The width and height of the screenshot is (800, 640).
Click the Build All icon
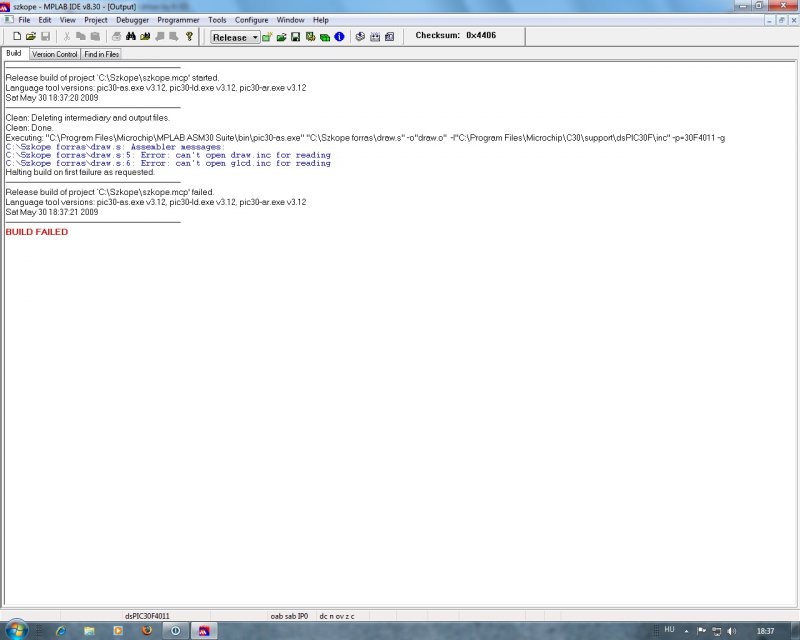(x=375, y=37)
